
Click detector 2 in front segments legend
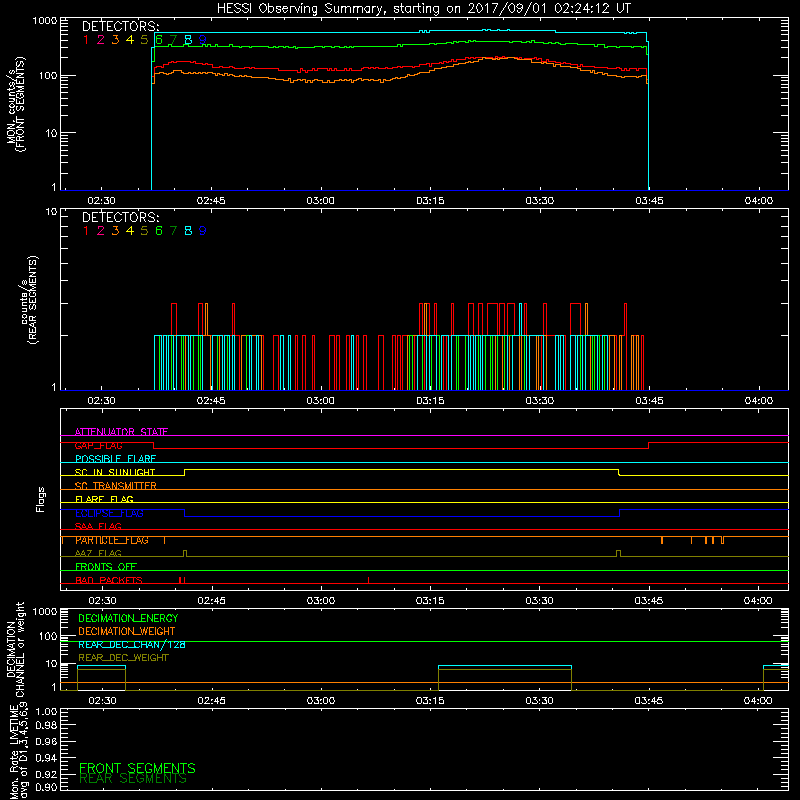pos(101,40)
